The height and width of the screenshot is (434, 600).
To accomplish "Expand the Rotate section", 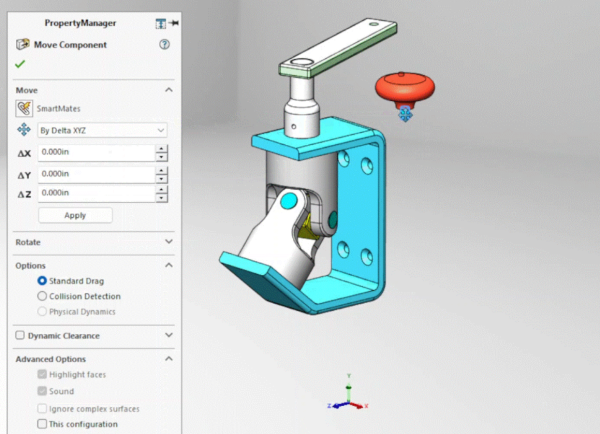I will coord(168,242).
